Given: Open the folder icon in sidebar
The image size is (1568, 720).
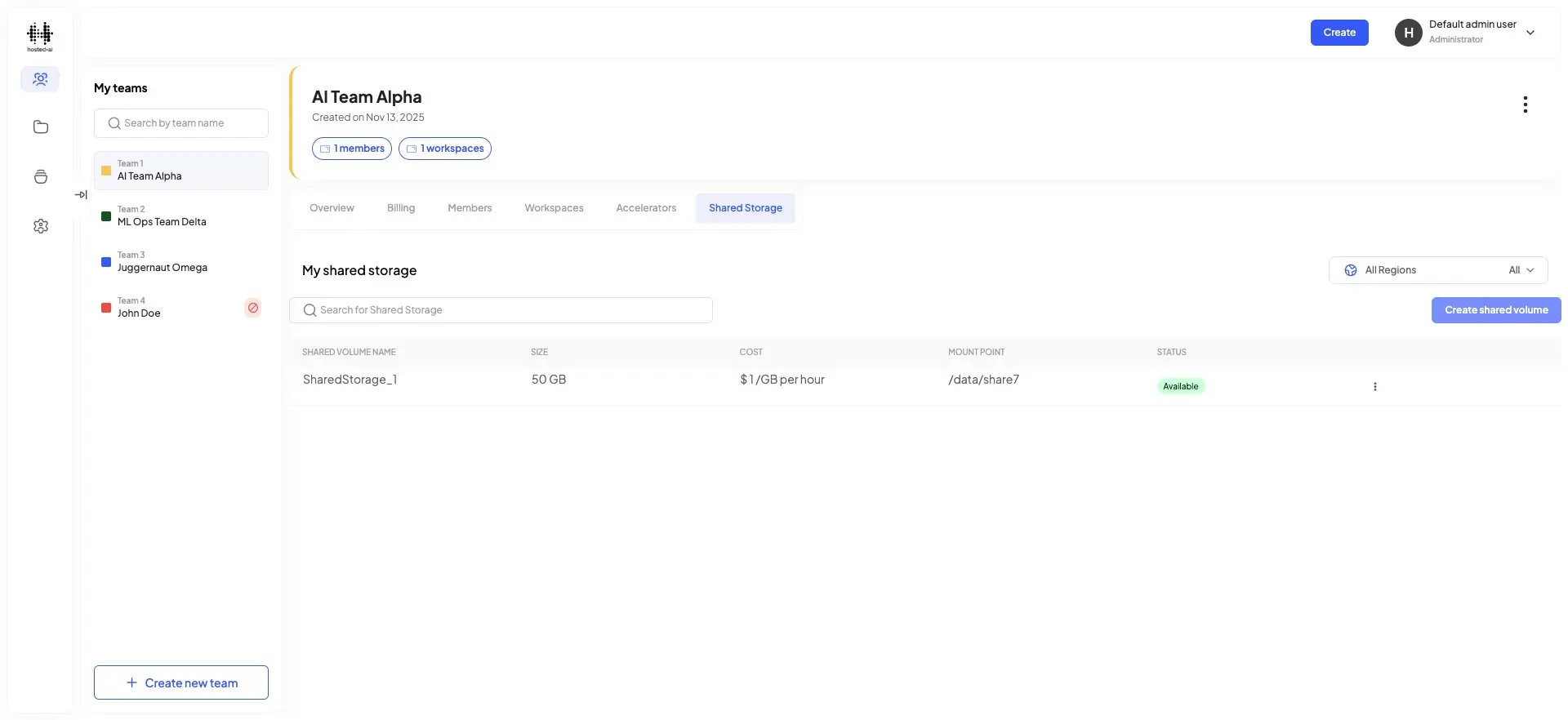Looking at the screenshot, I should [x=41, y=127].
